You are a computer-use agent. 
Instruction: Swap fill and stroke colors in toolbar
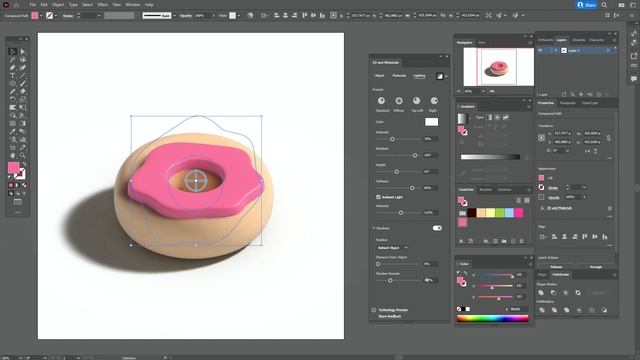(24, 164)
